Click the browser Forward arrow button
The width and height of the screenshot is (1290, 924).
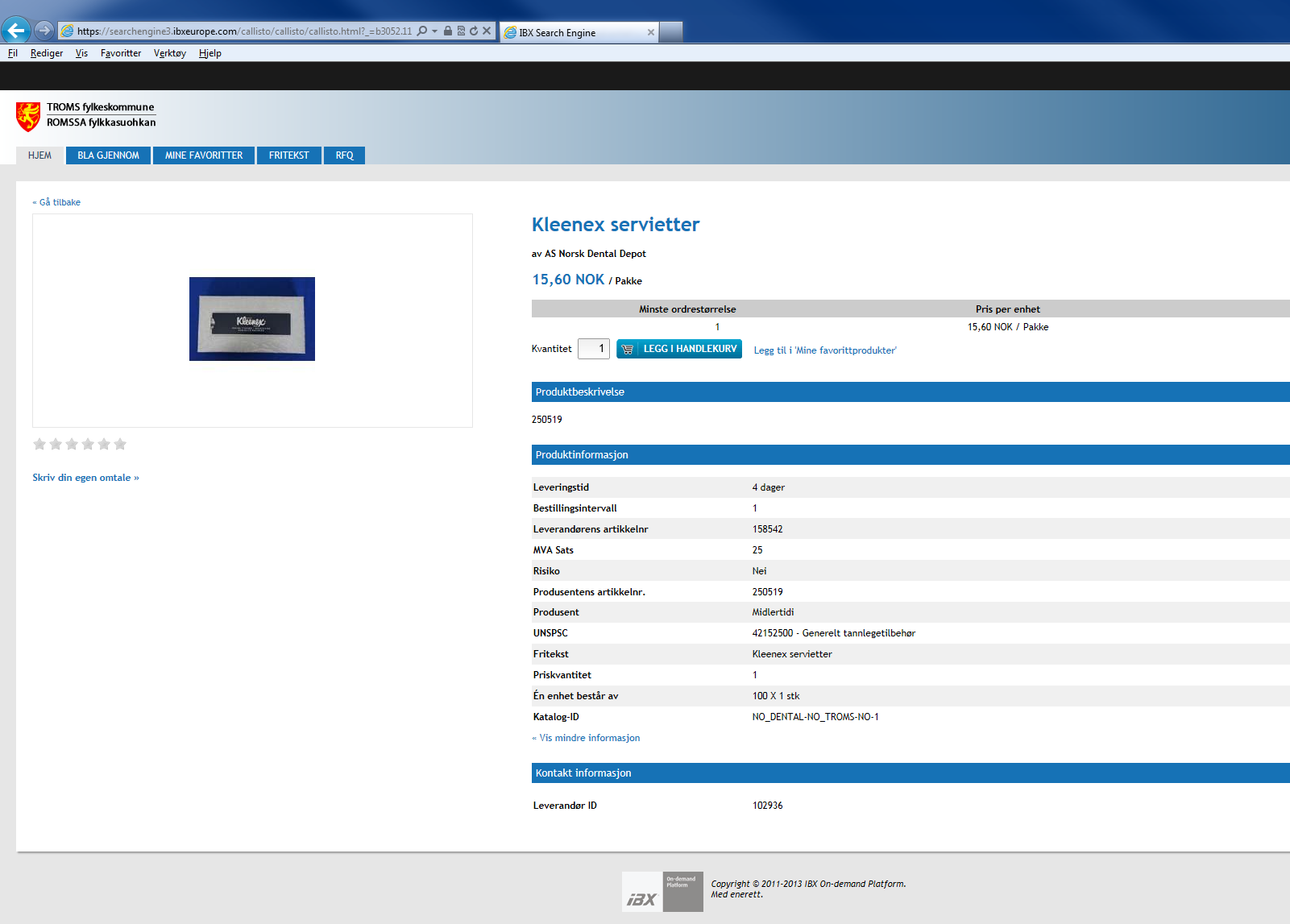(44, 31)
